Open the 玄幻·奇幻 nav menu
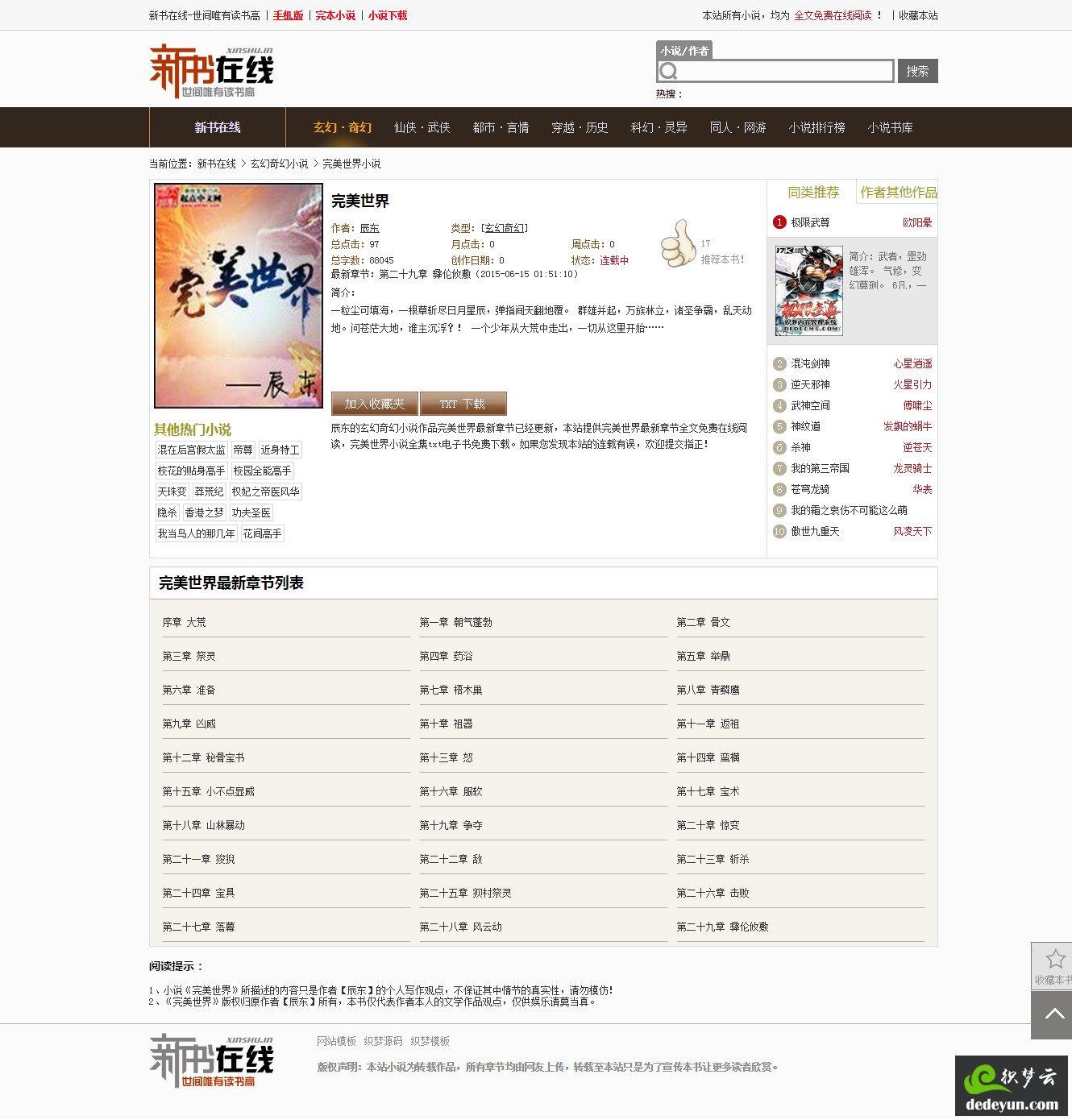1072x1120 pixels. 343,127
